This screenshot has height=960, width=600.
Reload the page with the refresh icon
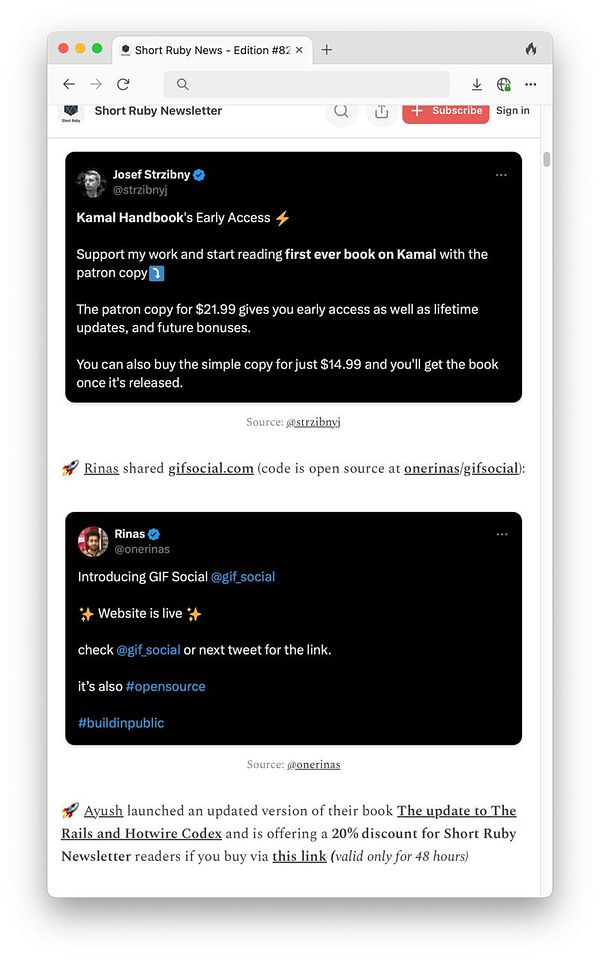[x=123, y=84]
